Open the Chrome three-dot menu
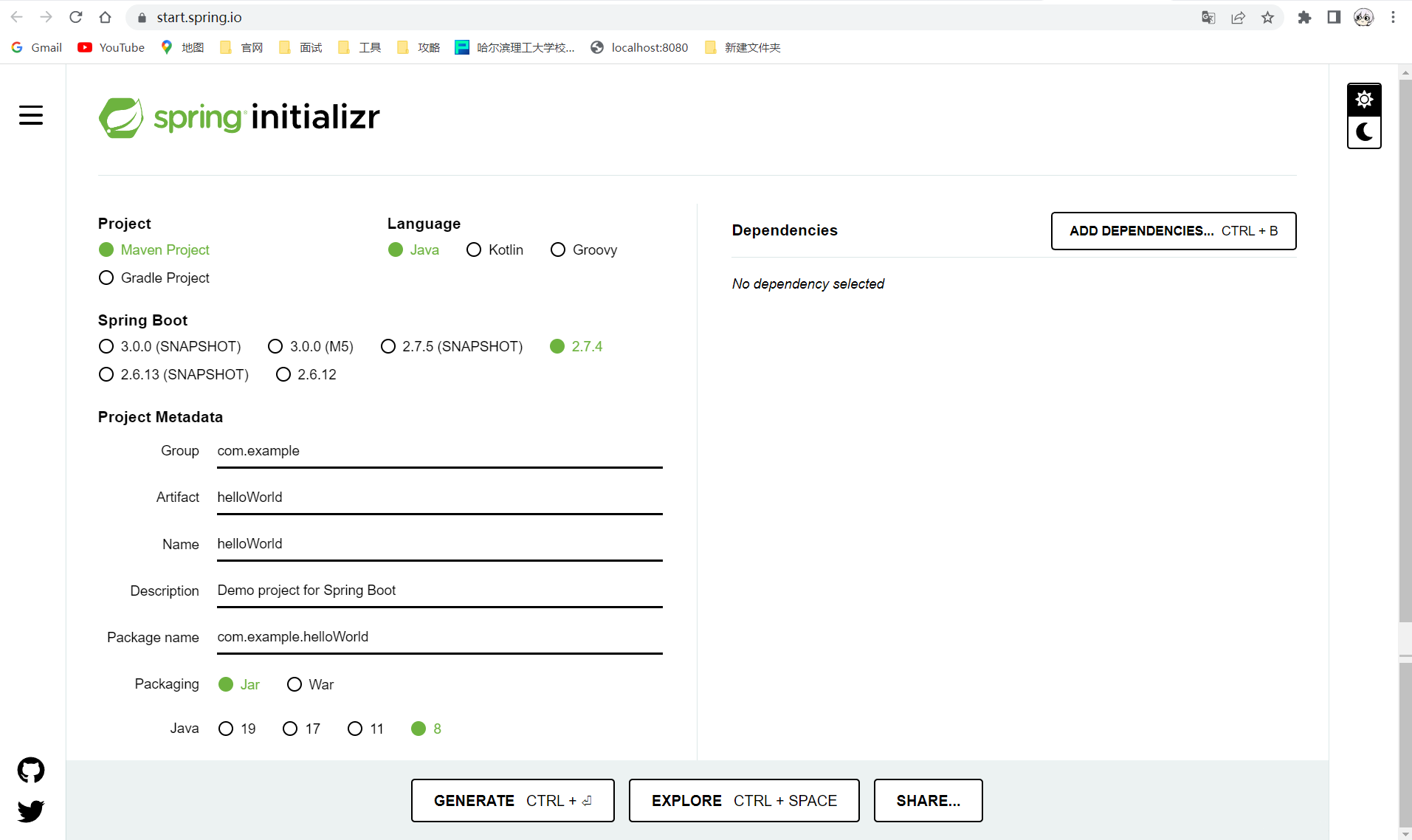This screenshot has height=840, width=1412. pyautogui.click(x=1393, y=17)
